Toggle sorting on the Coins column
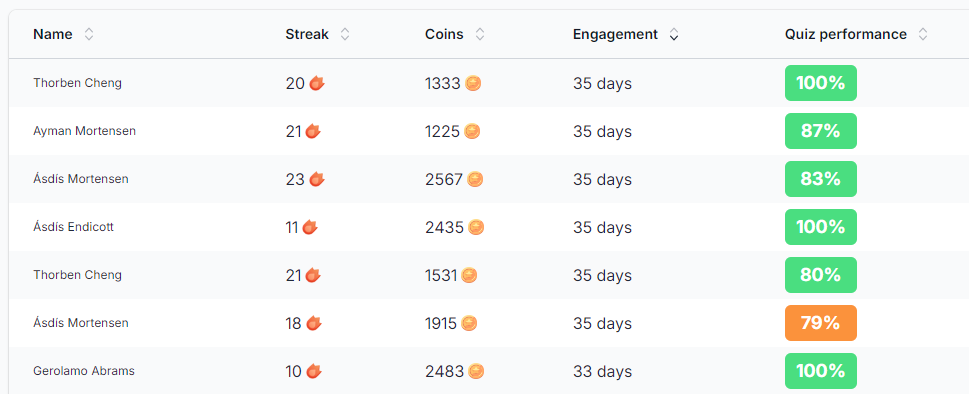Viewport: 969px width, 394px height. [480, 35]
